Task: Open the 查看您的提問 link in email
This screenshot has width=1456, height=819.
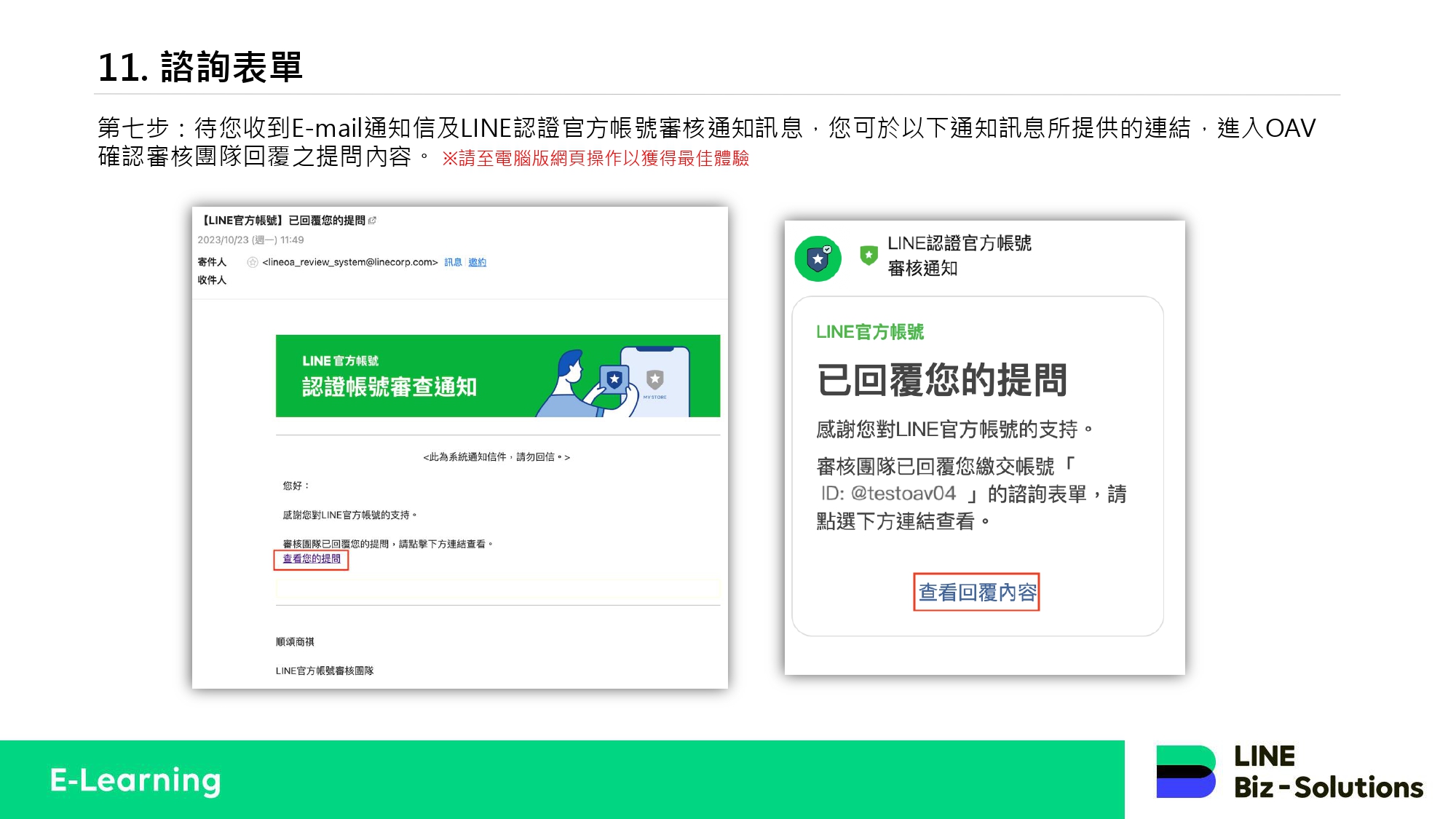Action: pyautogui.click(x=312, y=559)
